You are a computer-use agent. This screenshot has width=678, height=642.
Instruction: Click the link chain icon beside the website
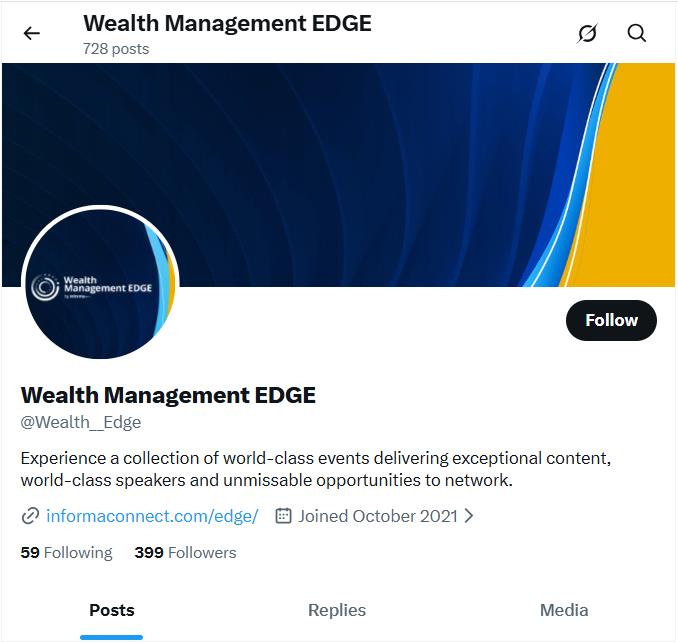pos(30,516)
